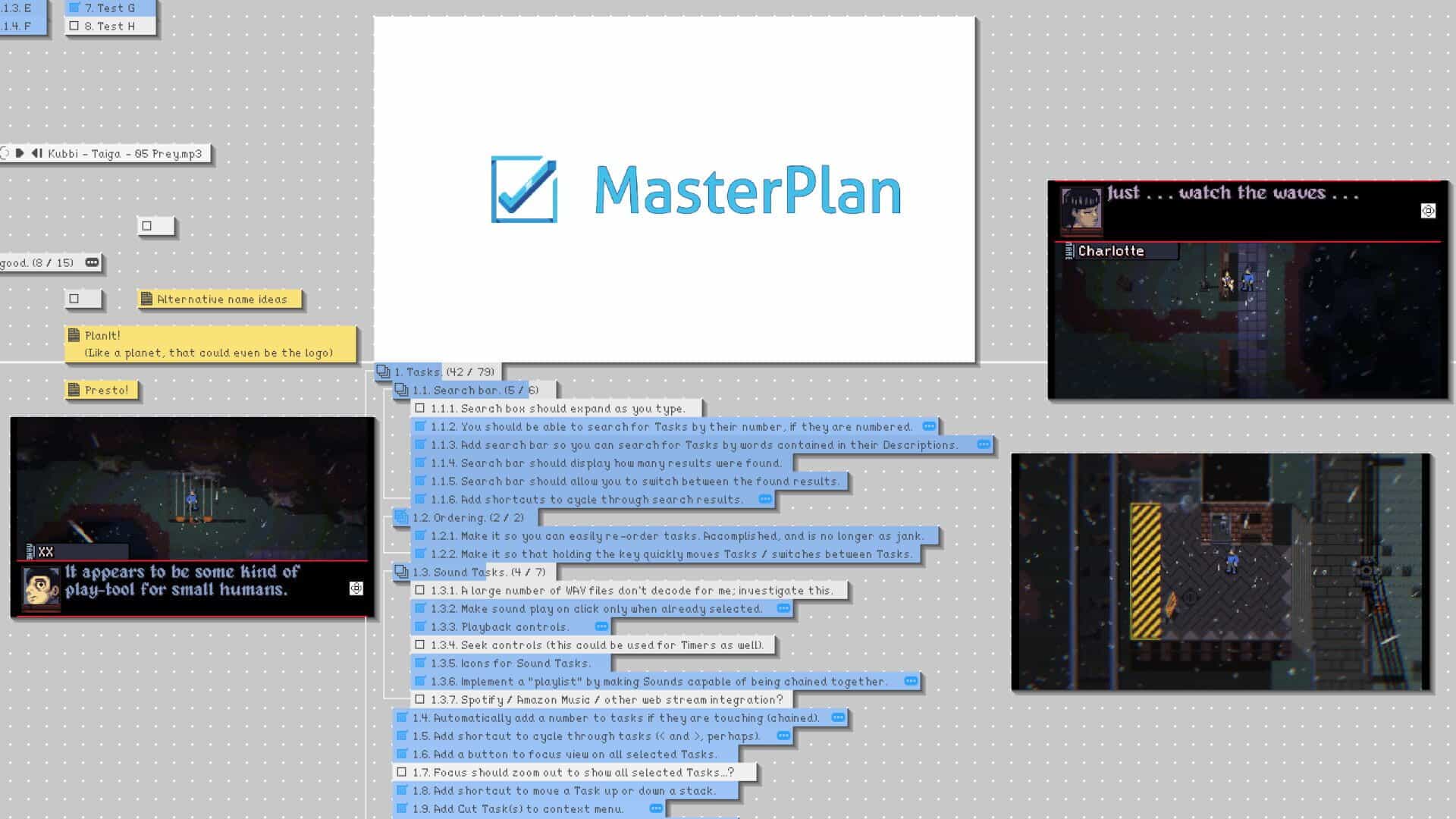Screen dimensions: 1456x819
Task: Open description bubble on task 1.1.2
Action: 929,426
